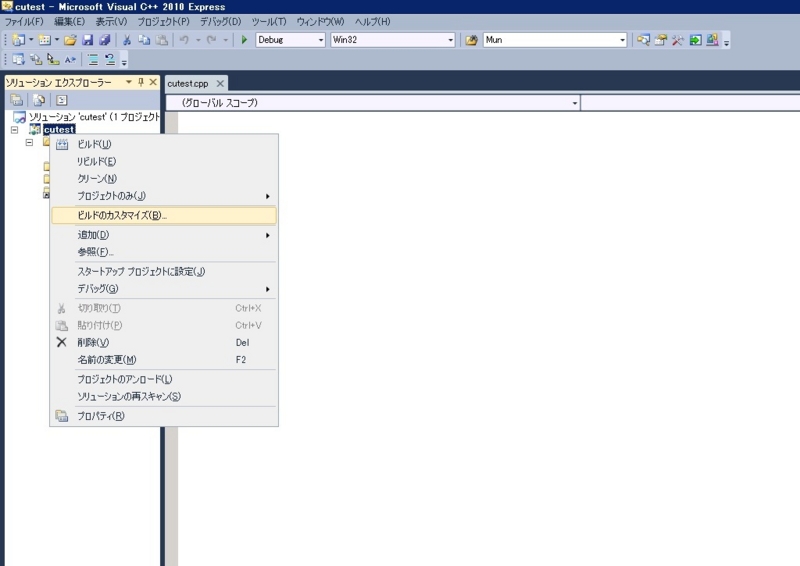Collapse the cutest project tree node
Screen dimensions: 800x566
(15, 130)
